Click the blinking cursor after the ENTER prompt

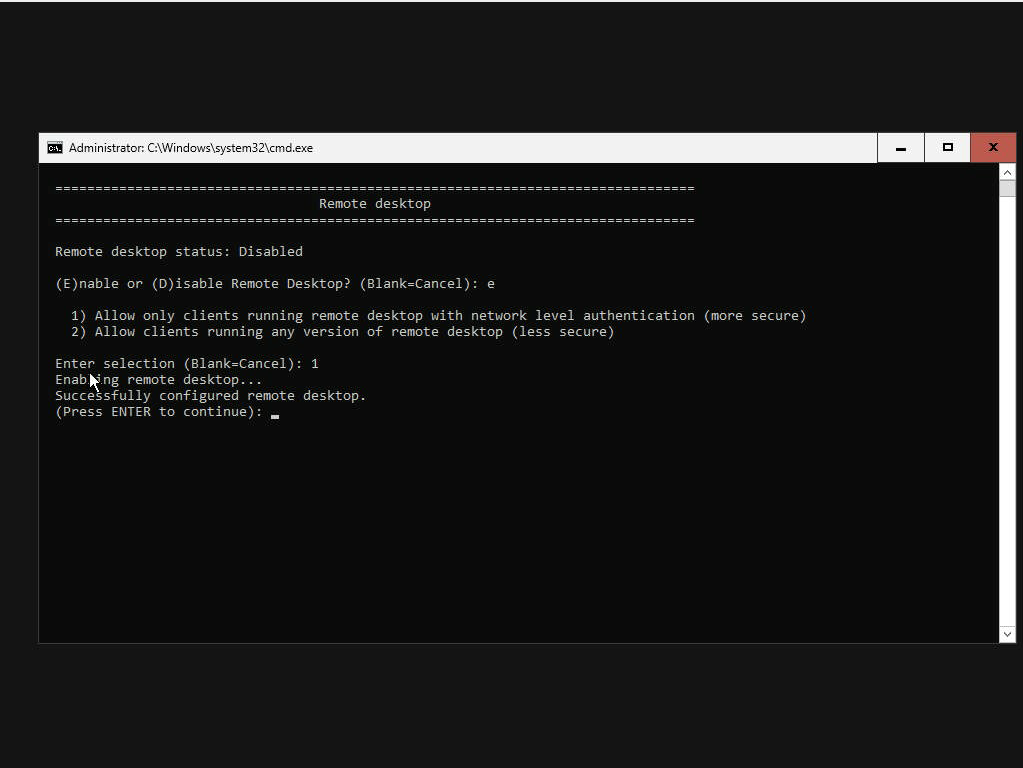(275, 414)
